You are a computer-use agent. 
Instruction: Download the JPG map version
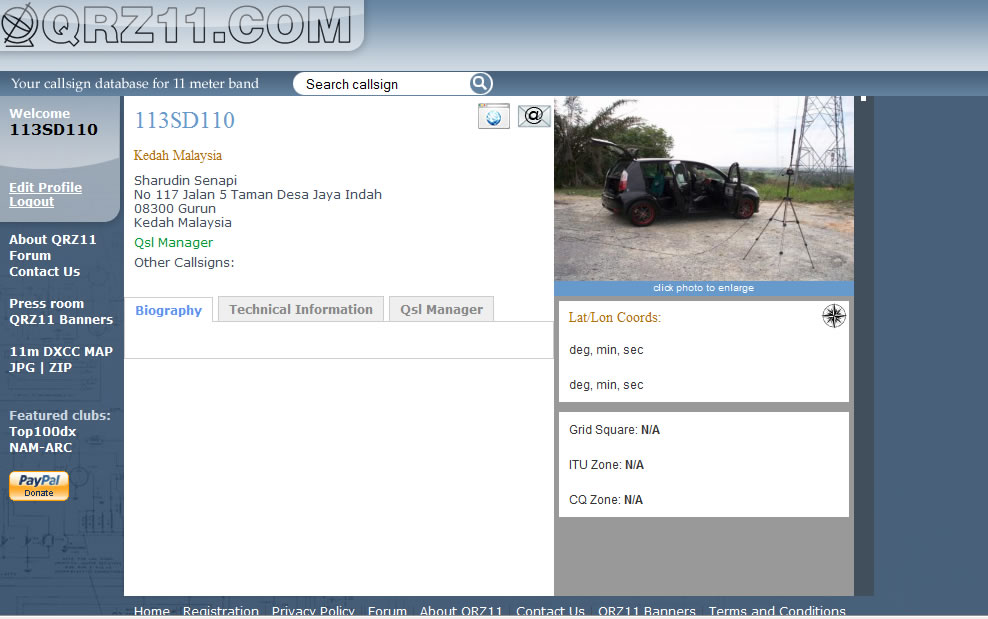(x=21, y=367)
